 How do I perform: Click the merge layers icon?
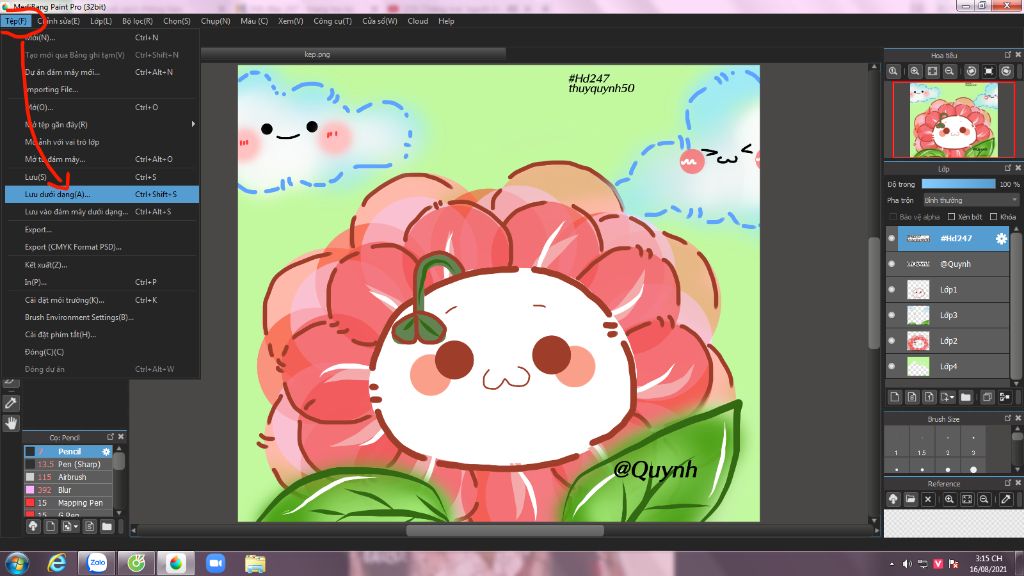[x=1005, y=397]
